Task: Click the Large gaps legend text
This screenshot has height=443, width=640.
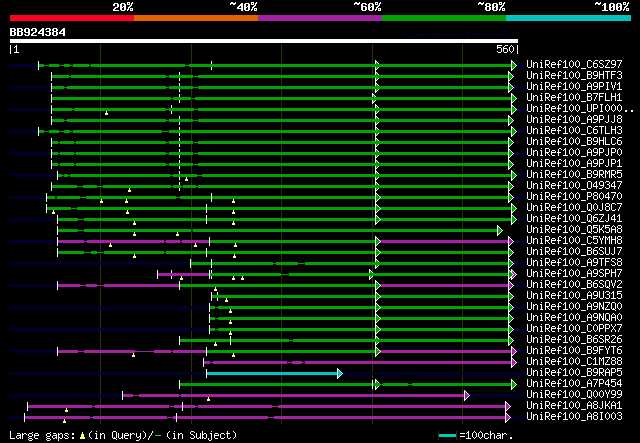Action: point(123,435)
